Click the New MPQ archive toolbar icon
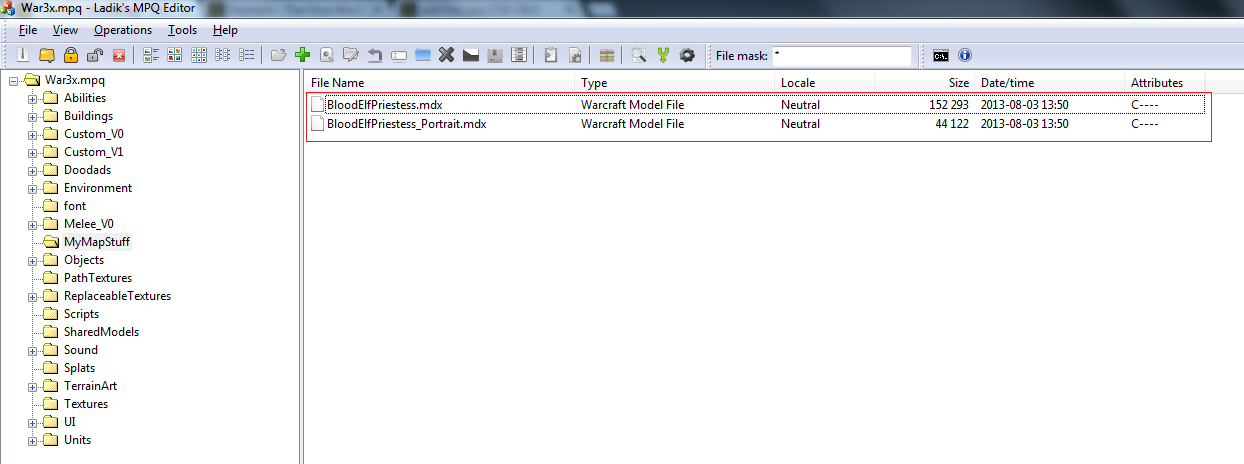This screenshot has height=464, width=1244. pos(22,55)
